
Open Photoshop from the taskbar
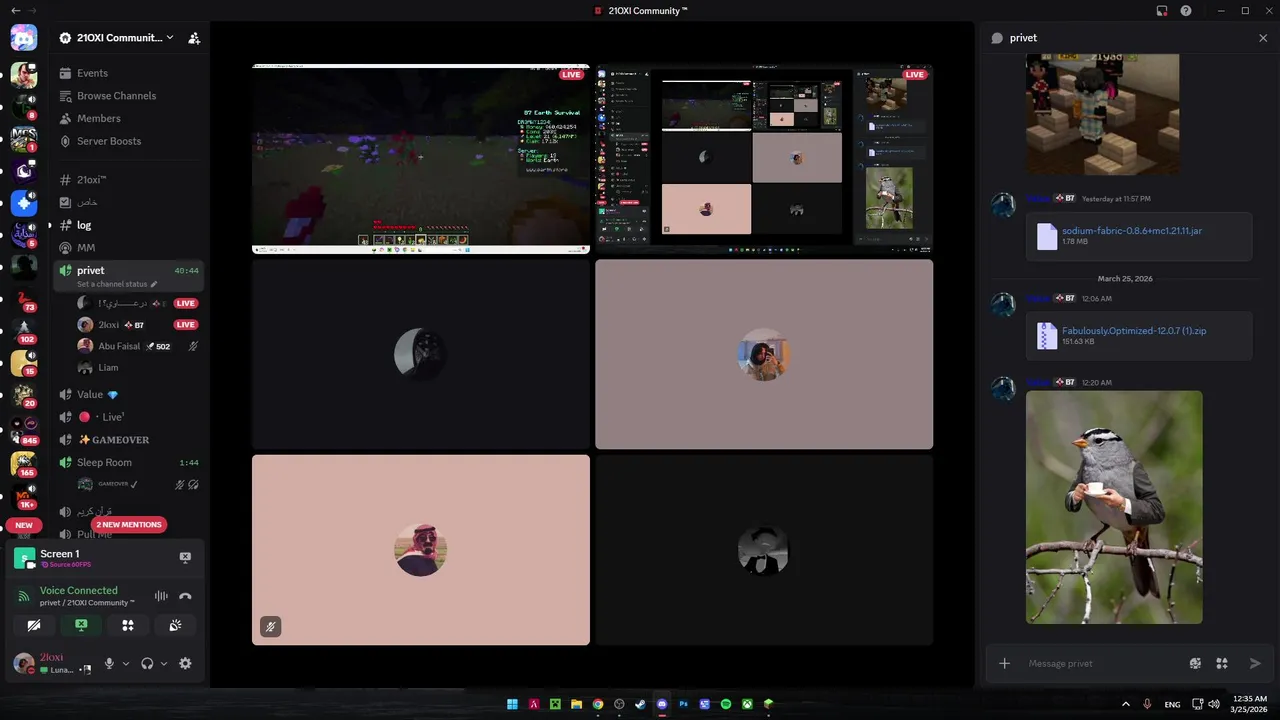[x=684, y=704]
